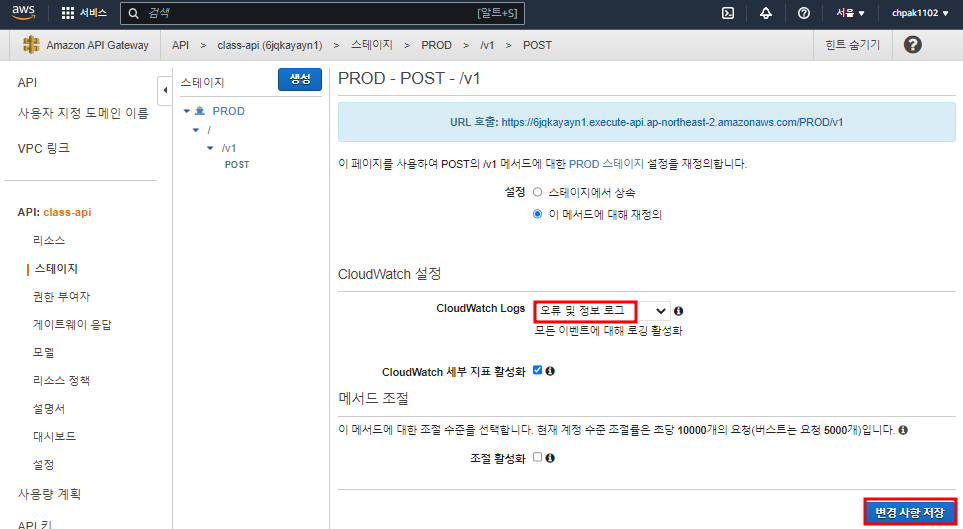Open 리소스 under class-api

[x=49, y=240]
